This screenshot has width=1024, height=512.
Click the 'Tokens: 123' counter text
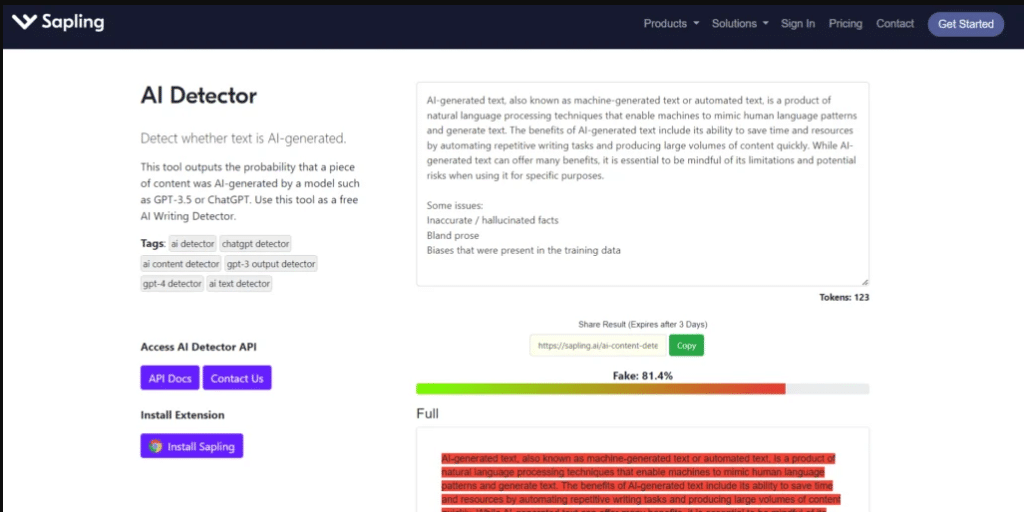pyautogui.click(x=844, y=297)
